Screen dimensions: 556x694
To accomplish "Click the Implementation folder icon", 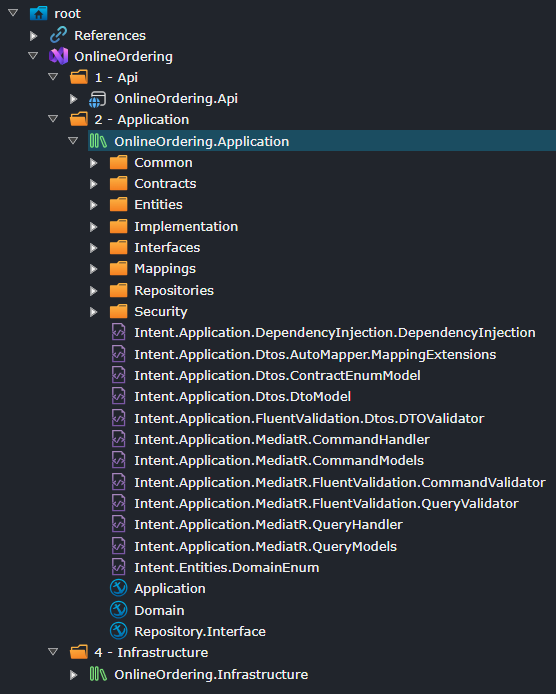I will pyautogui.click(x=119, y=226).
